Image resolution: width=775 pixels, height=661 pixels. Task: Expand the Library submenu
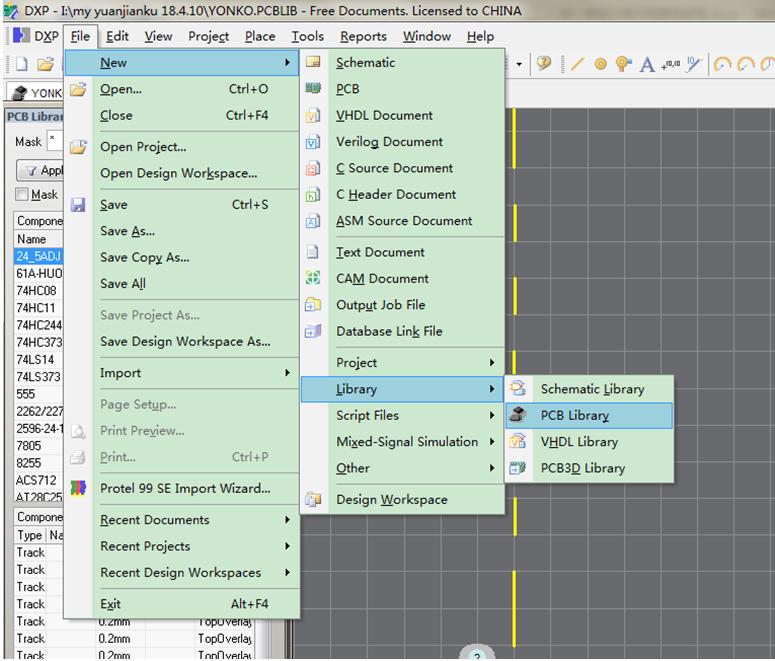tap(402, 389)
